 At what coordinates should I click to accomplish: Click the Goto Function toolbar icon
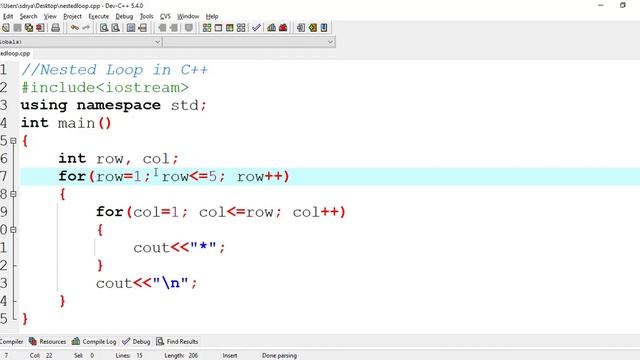pos(131,28)
